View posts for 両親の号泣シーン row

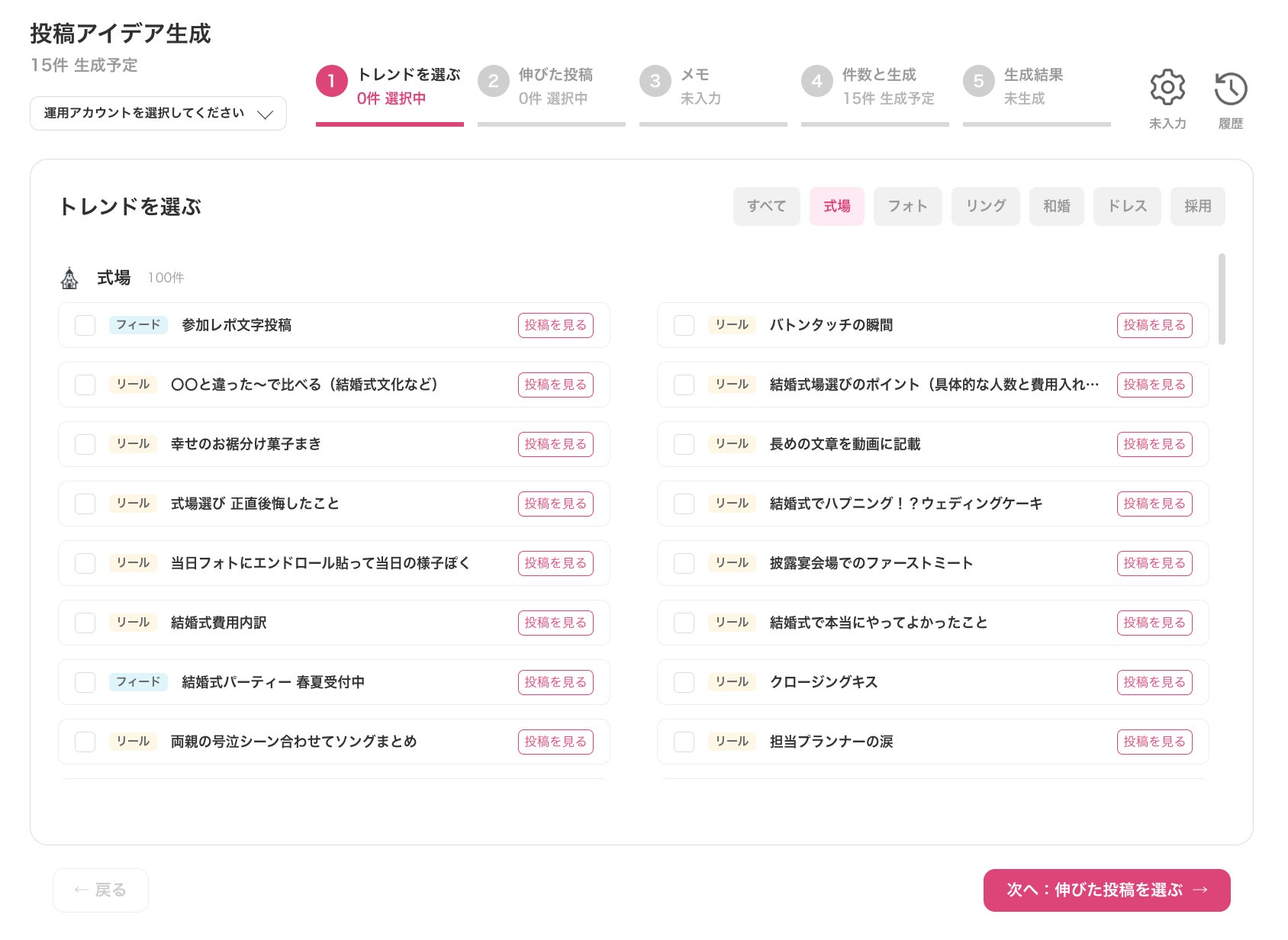[555, 742]
